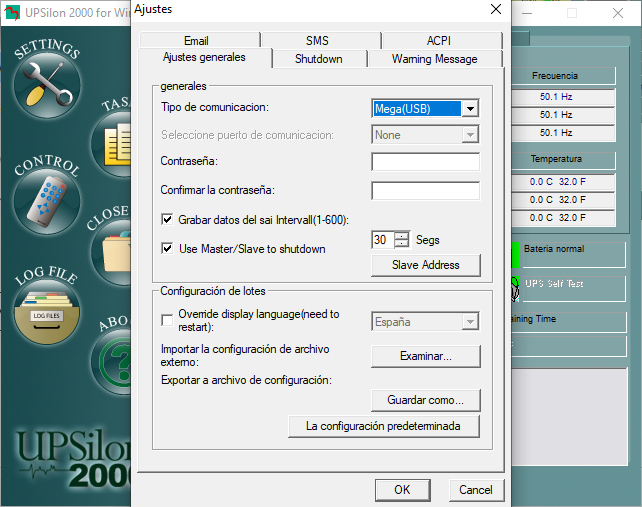Confirm settings with OK
This screenshot has height=507, width=642.
402,490
